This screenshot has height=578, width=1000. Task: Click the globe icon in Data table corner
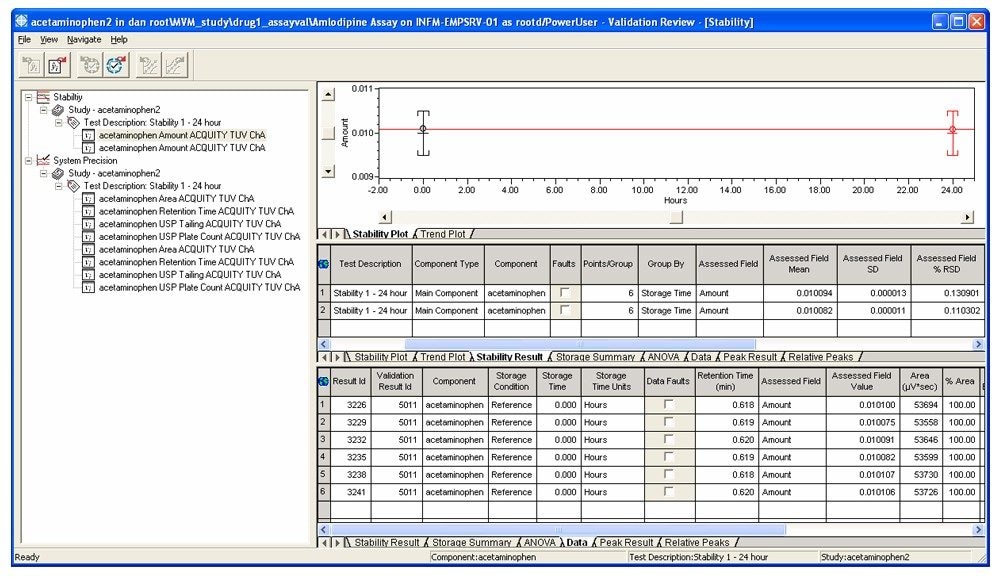pyautogui.click(x=323, y=381)
